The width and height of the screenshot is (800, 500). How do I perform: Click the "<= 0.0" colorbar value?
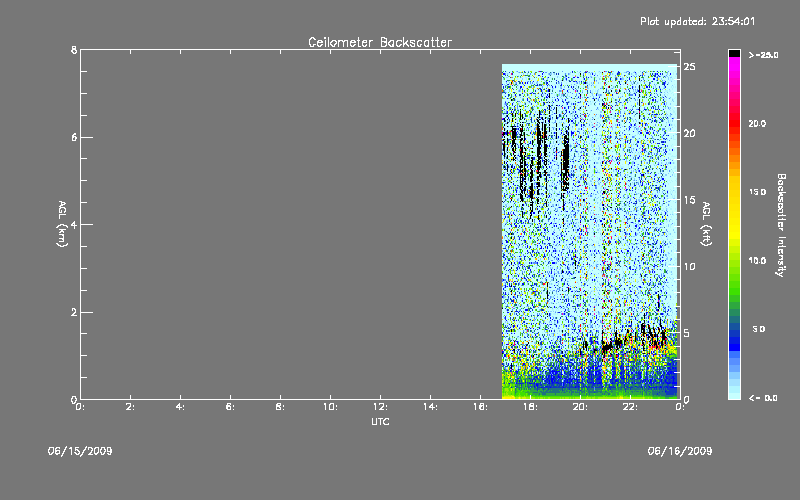click(x=763, y=398)
